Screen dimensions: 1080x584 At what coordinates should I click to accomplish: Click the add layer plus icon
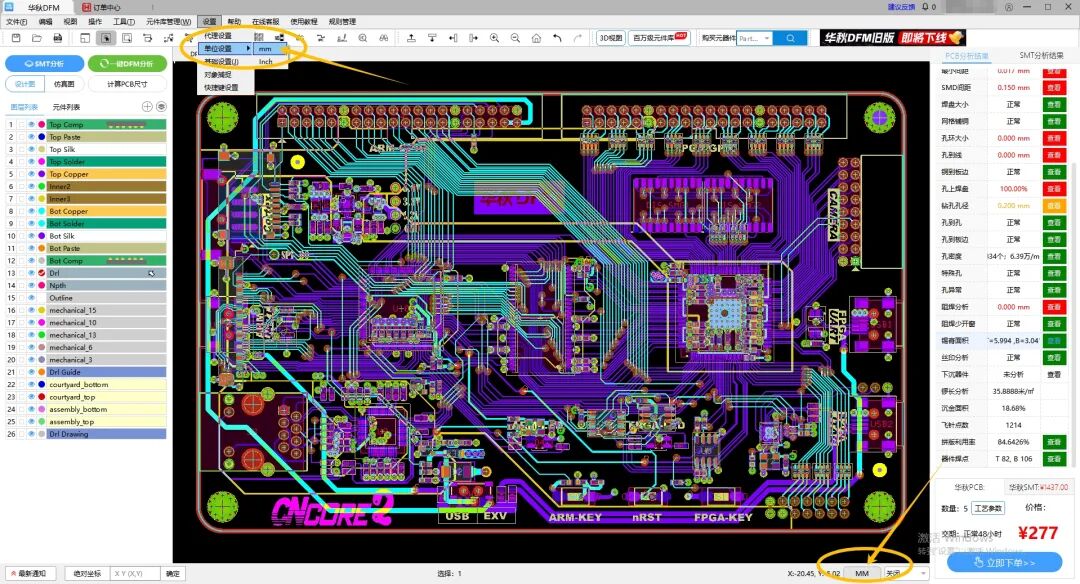(147, 106)
